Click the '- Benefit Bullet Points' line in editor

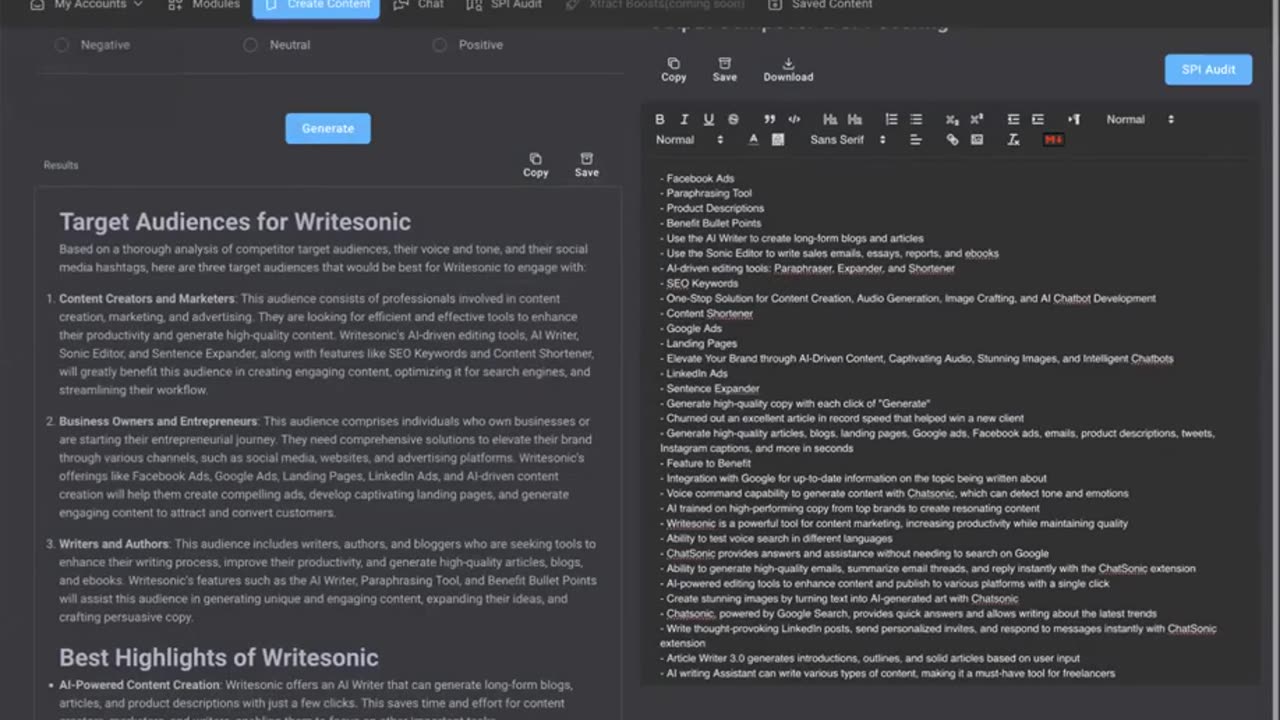[x=711, y=223]
